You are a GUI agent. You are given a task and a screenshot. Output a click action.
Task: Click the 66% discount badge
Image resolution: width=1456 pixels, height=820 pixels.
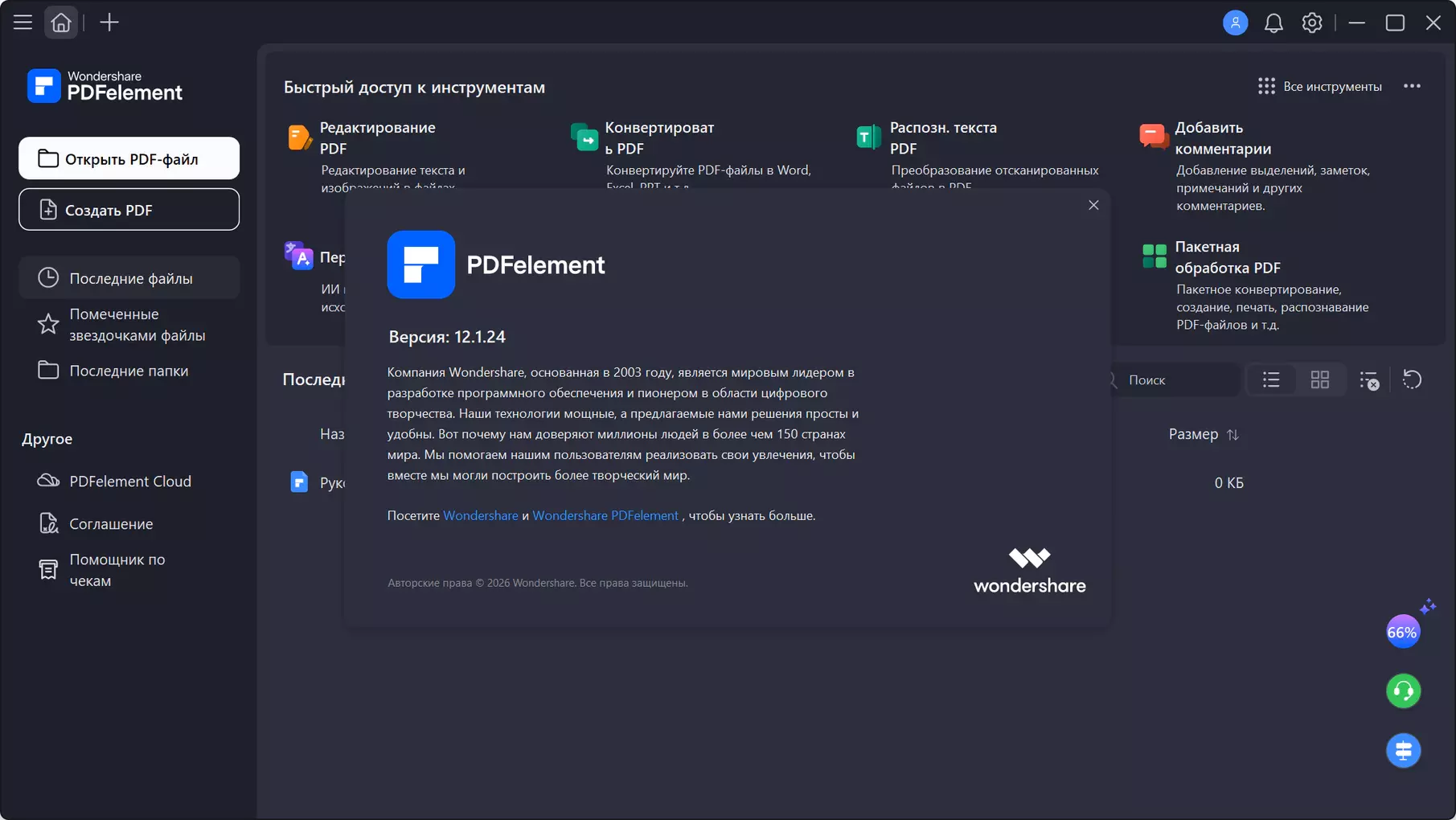[x=1403, y=632]
